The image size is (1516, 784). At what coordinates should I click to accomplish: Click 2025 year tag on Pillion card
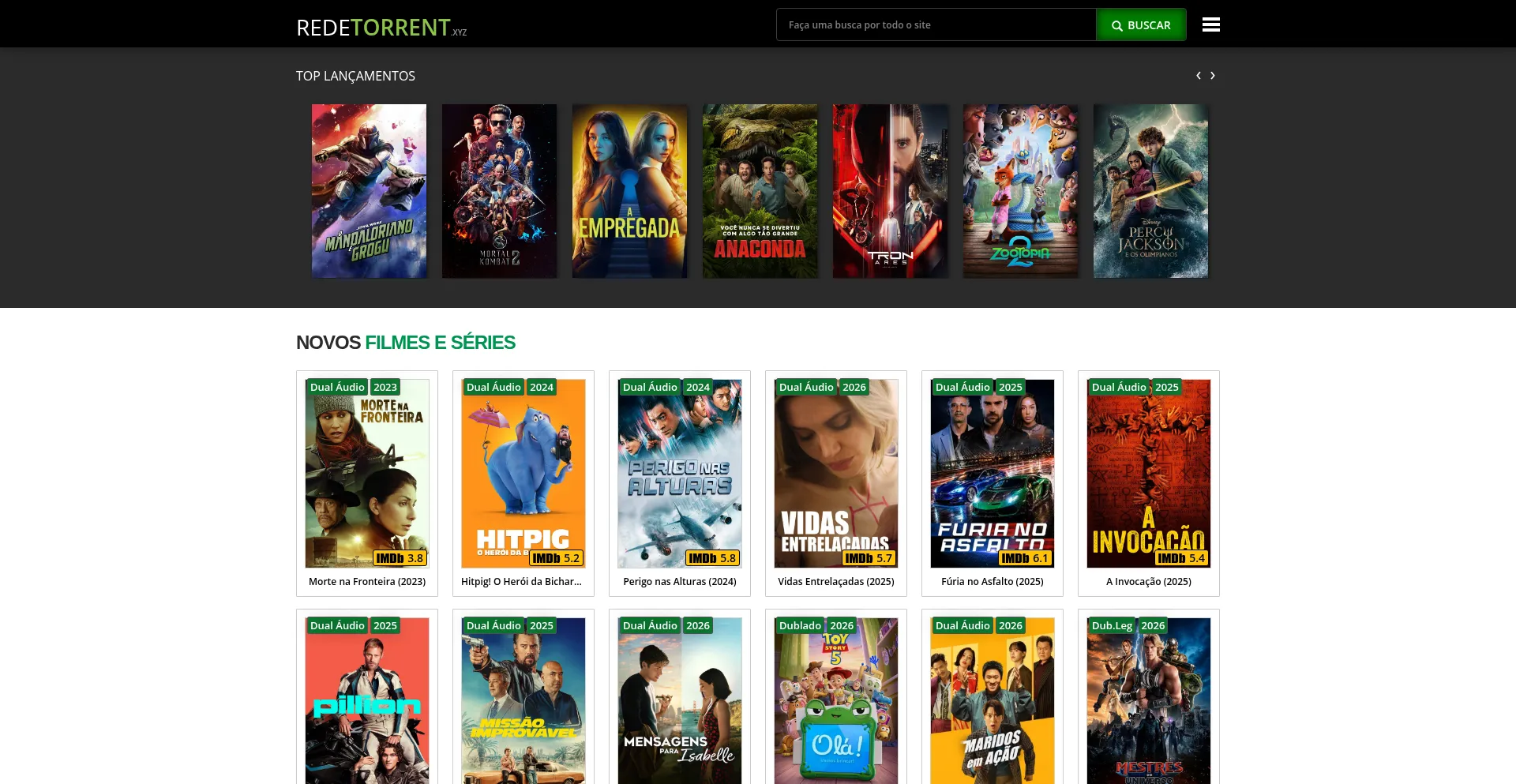tap(385, 626)
